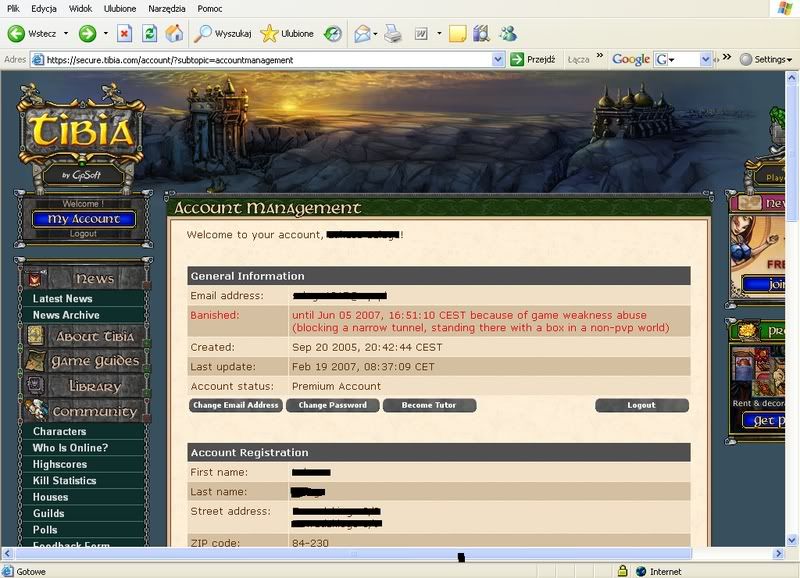Click the Przejdź go button
The image size is (800, 578).
[x=533, y=60]
